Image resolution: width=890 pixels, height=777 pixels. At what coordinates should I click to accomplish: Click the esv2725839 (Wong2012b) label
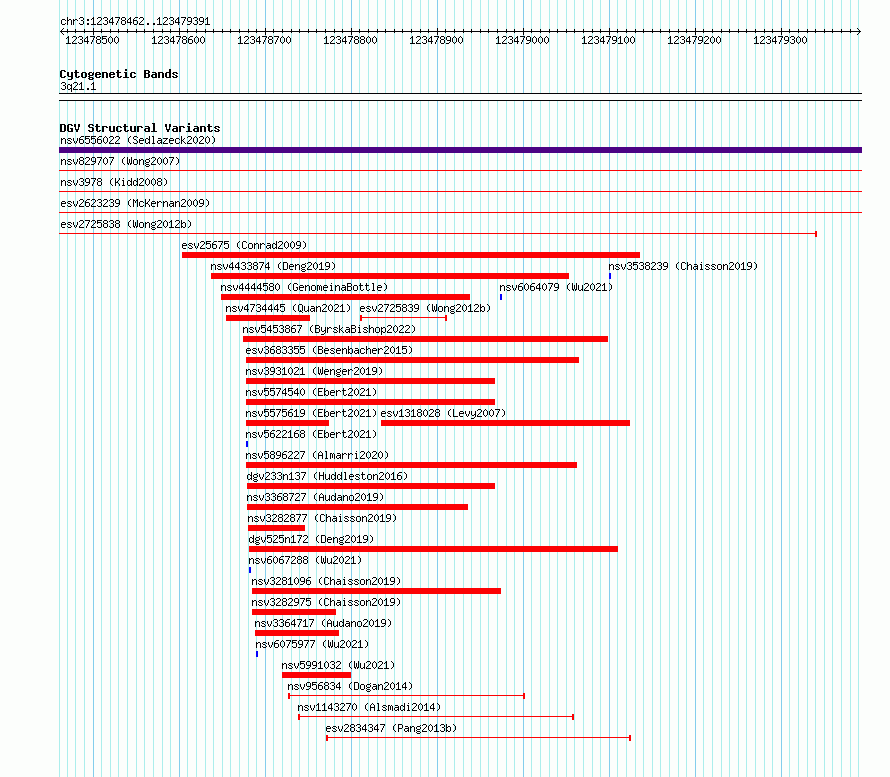pos(425,308)
